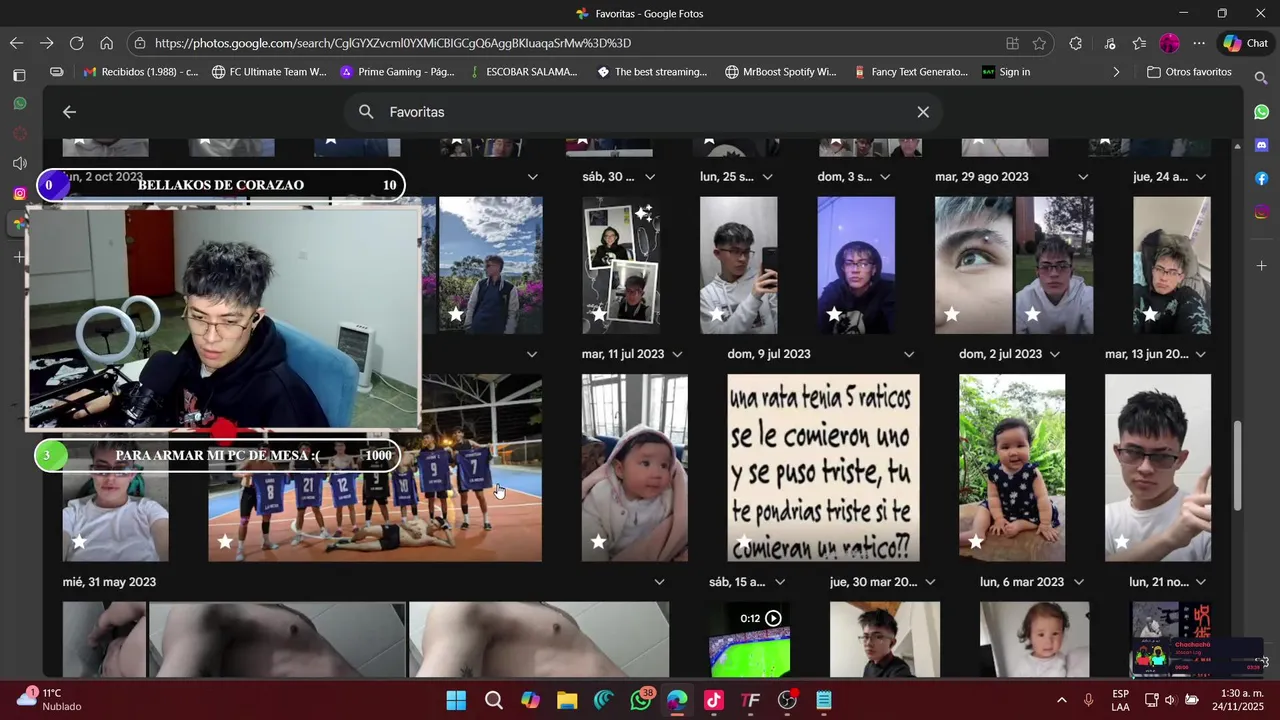Image resolution: width=1280 pixels, height=720 pixels.
Task: Add a sidebar app with plus icon
Action: [x=1262, y=266]
